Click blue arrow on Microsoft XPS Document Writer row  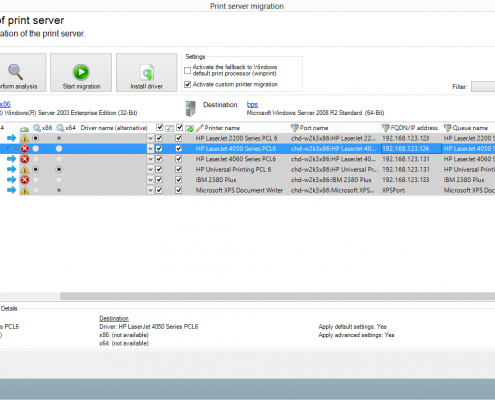(x=11, y=190)
